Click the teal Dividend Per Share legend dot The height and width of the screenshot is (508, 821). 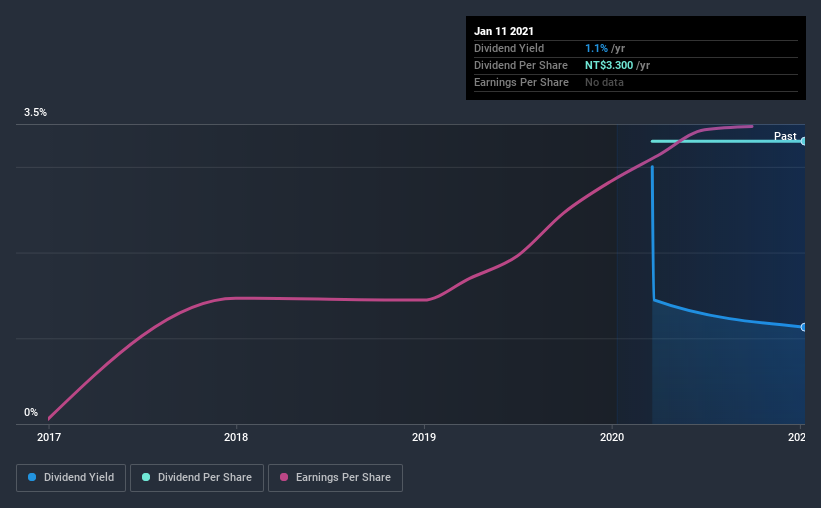pyautogui.click(x=146, y=477)
